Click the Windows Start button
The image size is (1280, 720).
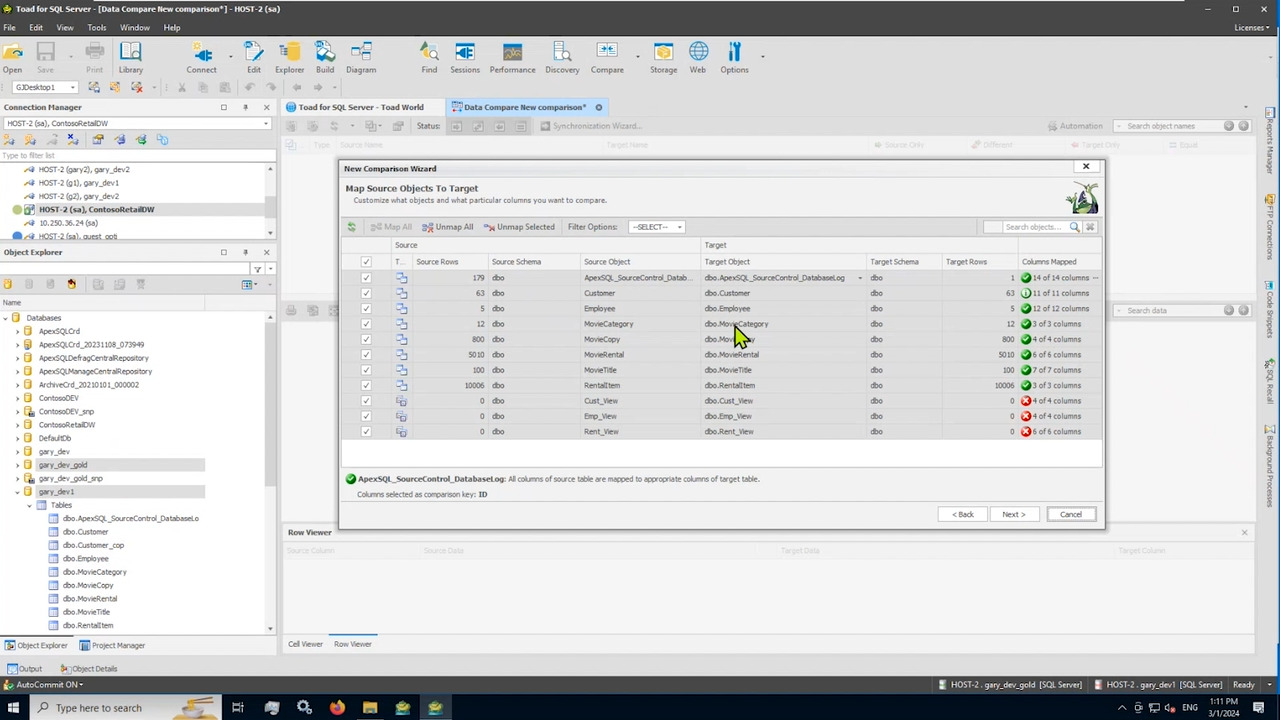pyautogui.click(x=13, y=708)
